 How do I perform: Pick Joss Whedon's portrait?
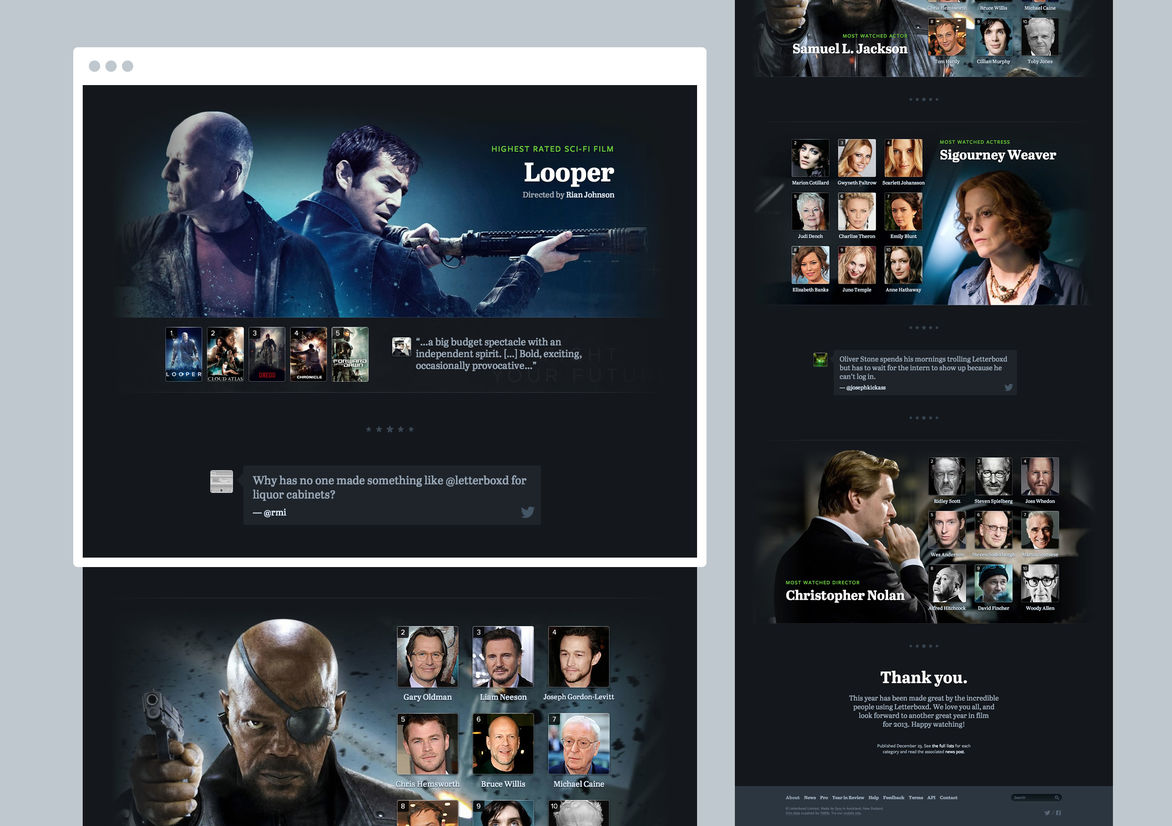click(x=1040, y=476)
